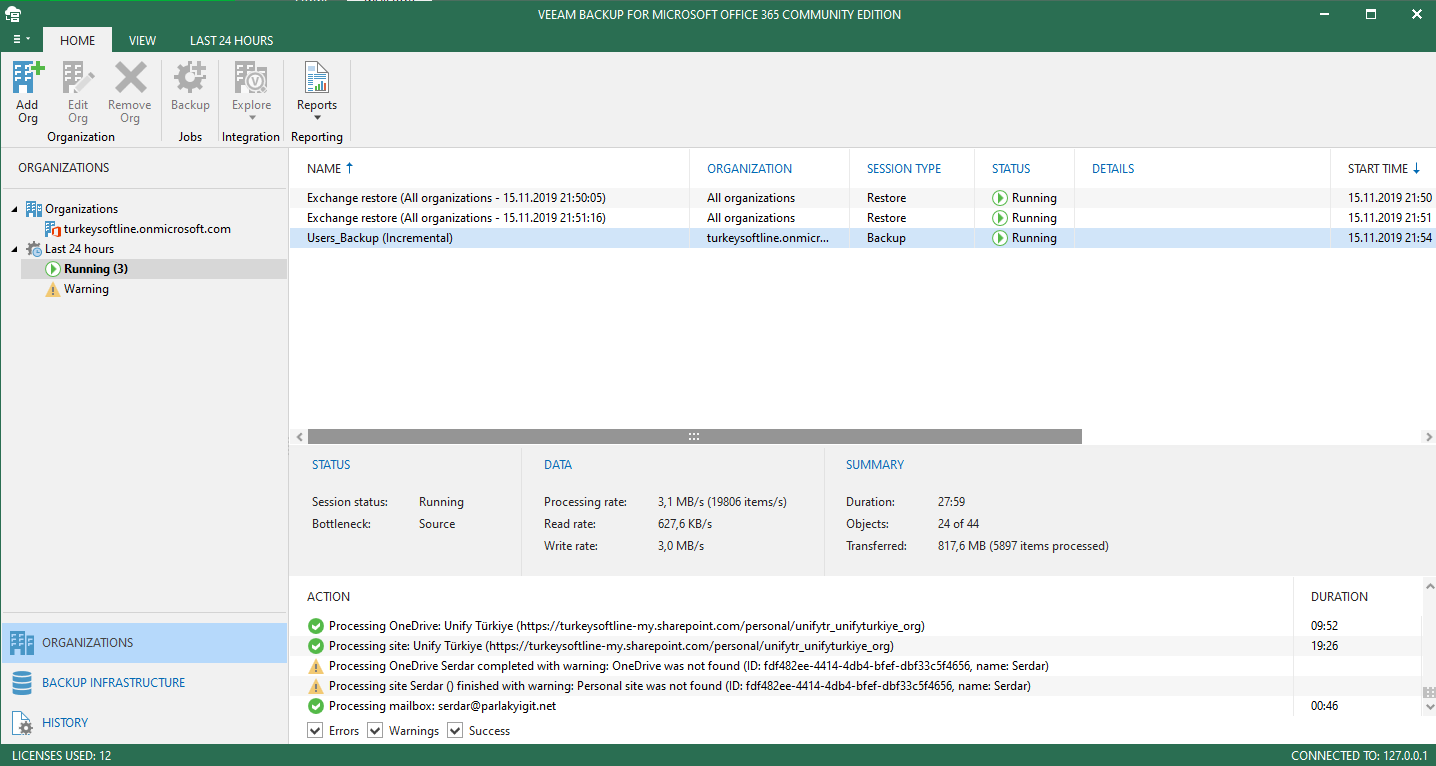Open the ORGANIZATIONS navigation pane
Image resolution: width=1436 pixels, height=766 pixels.
[144, 643]
